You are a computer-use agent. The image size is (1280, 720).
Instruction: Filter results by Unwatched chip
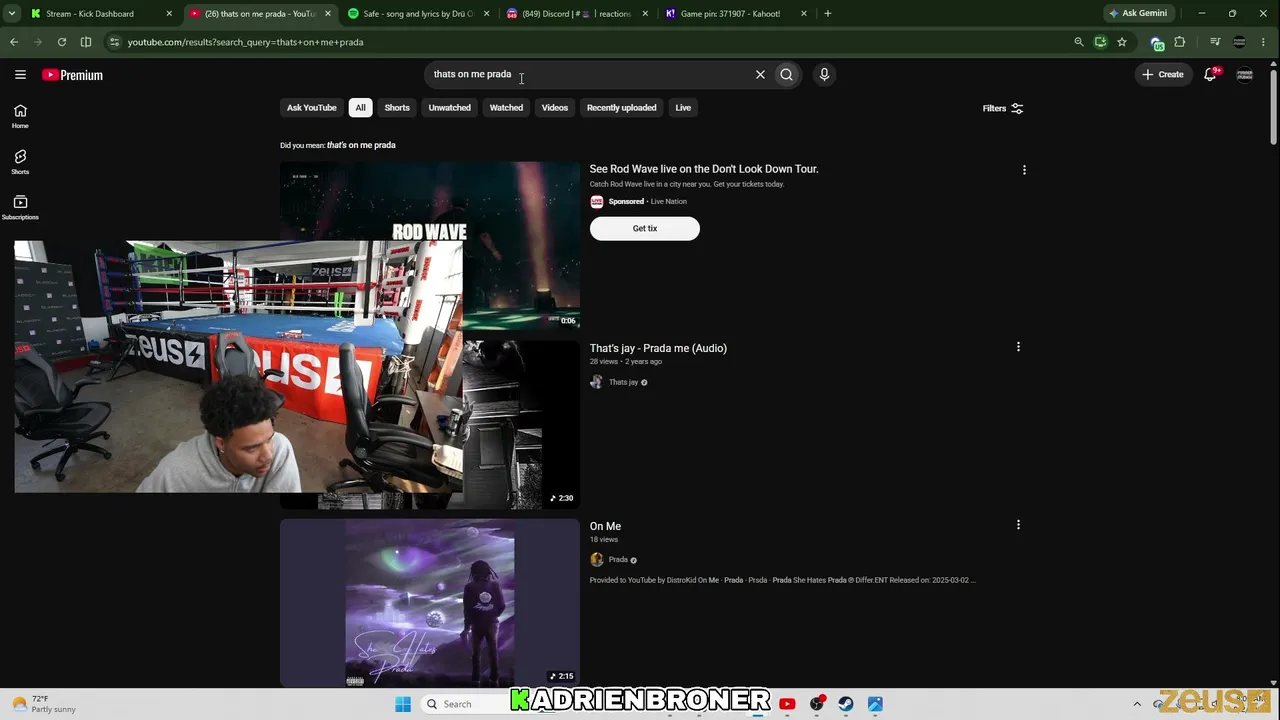(x=449, y=108)
